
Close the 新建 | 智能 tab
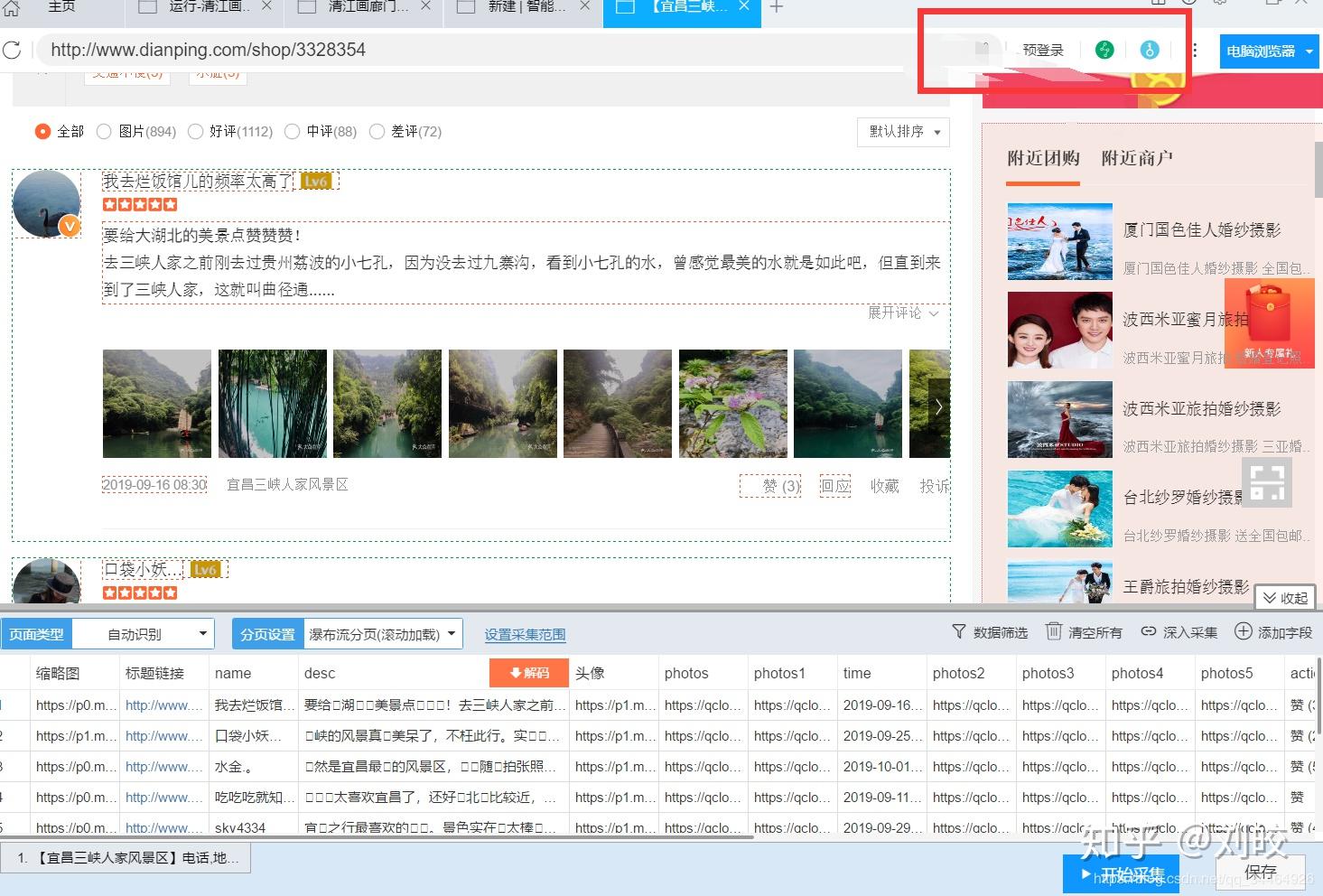coord(585,6)
